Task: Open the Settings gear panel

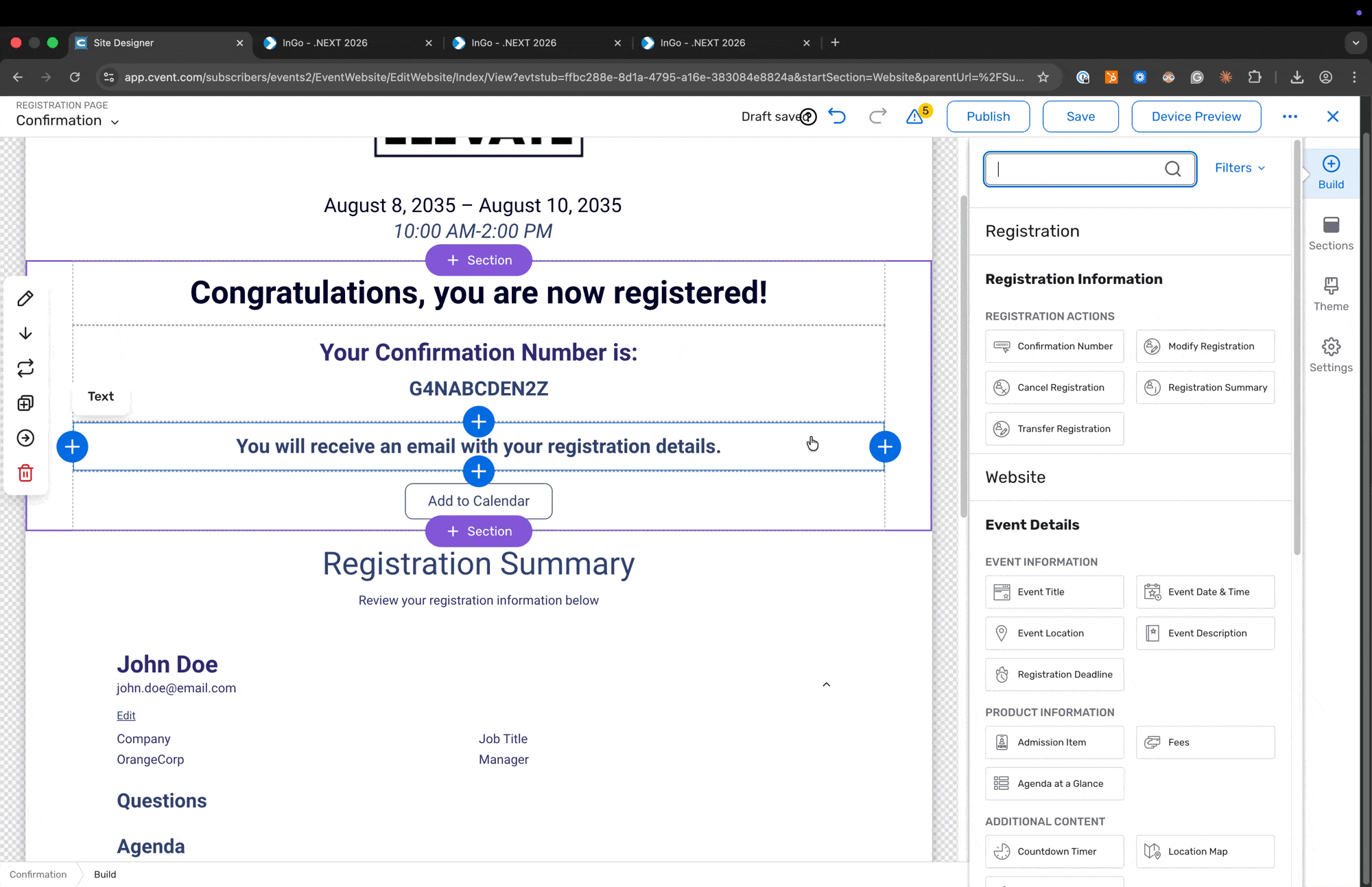Action: tap(1331, 355)
